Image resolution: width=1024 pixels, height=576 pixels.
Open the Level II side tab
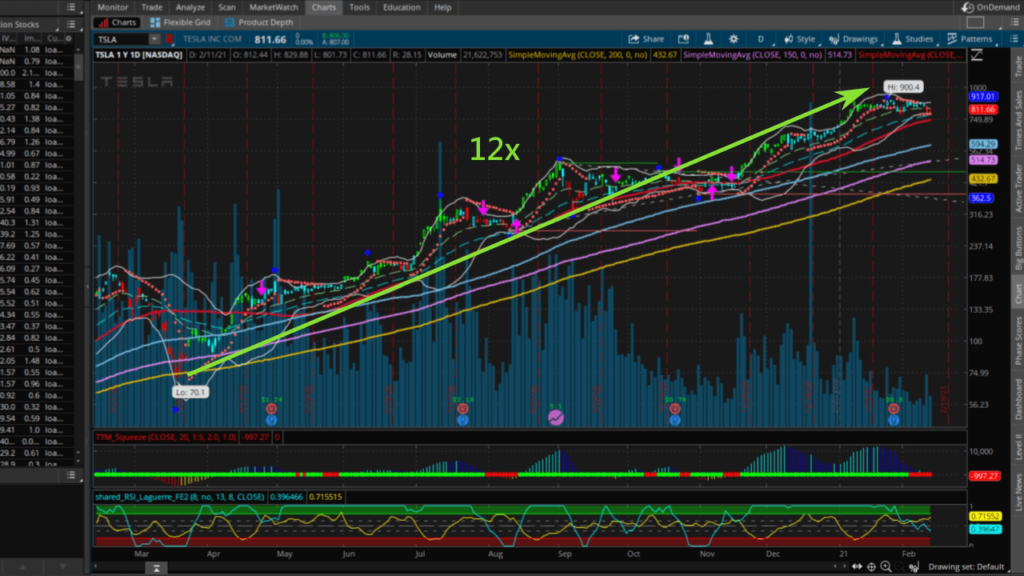pyautogui.click(x=1017, y=447)
